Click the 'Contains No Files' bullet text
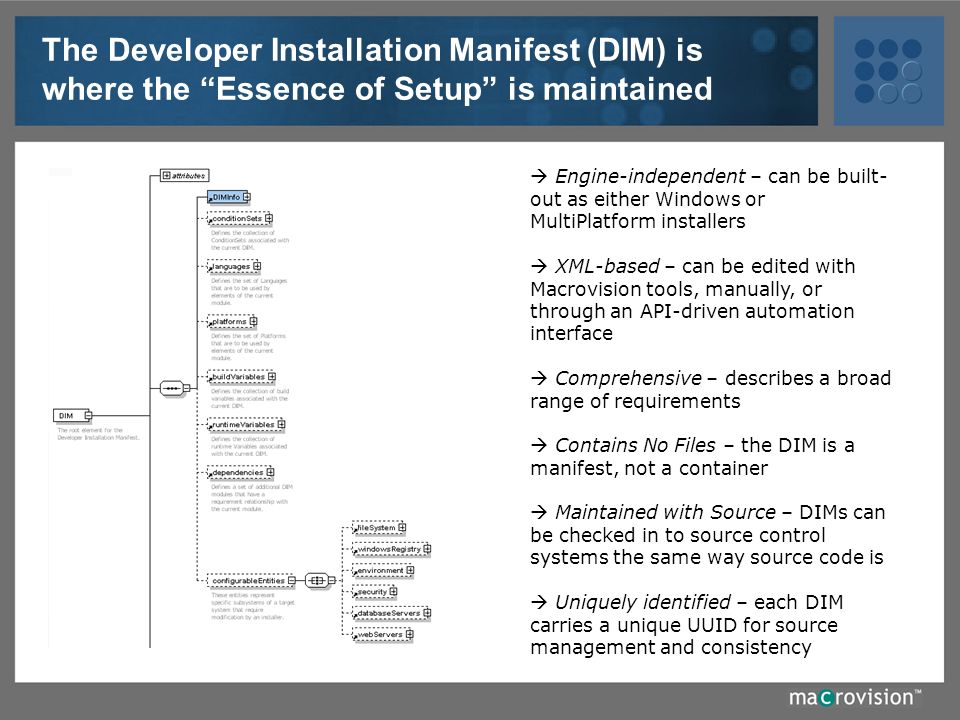Screen dimensions: 960x720 (692, 456)
